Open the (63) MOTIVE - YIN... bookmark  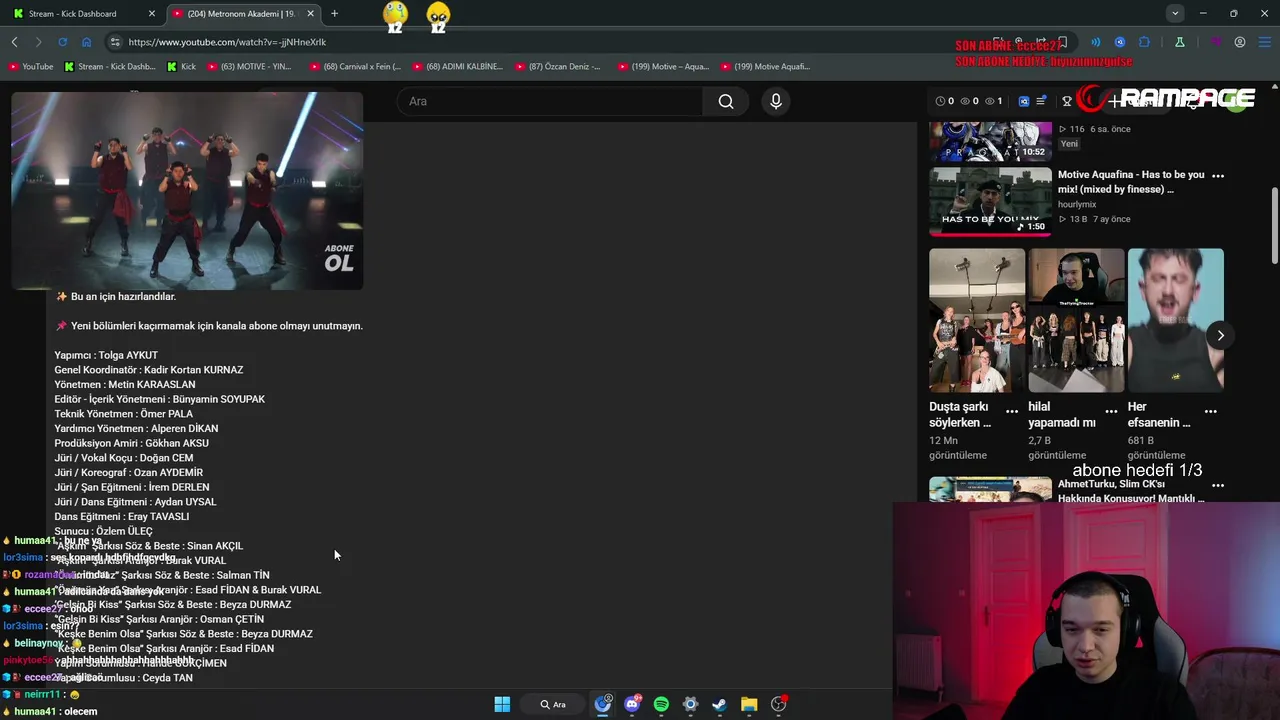tap(249, 66)
